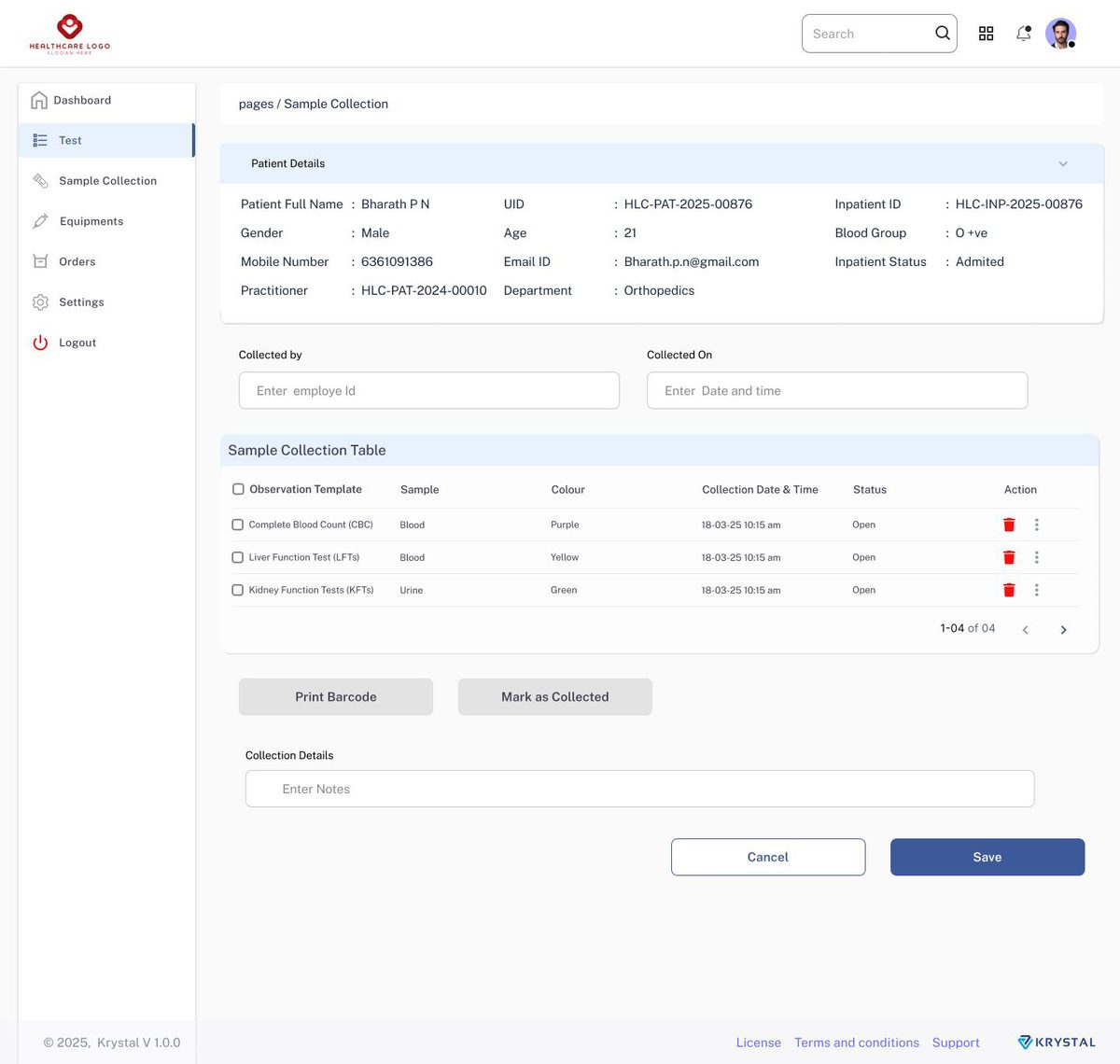Delete the Complete Blood Count row
The width and height of the screenshot is (1120, 1064).
pos(1009,525)
